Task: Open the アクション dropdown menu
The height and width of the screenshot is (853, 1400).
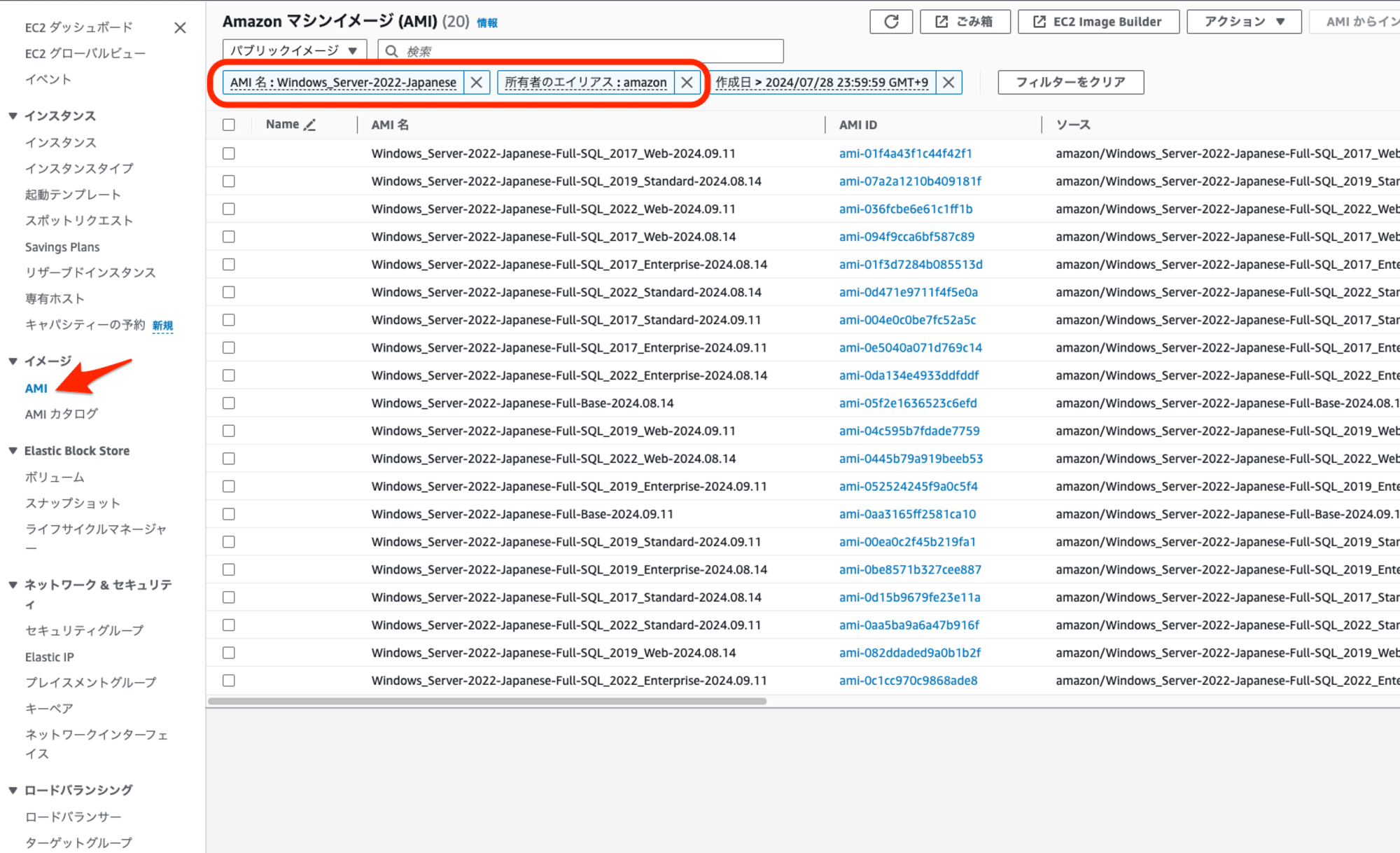Action: [1244, 22]
